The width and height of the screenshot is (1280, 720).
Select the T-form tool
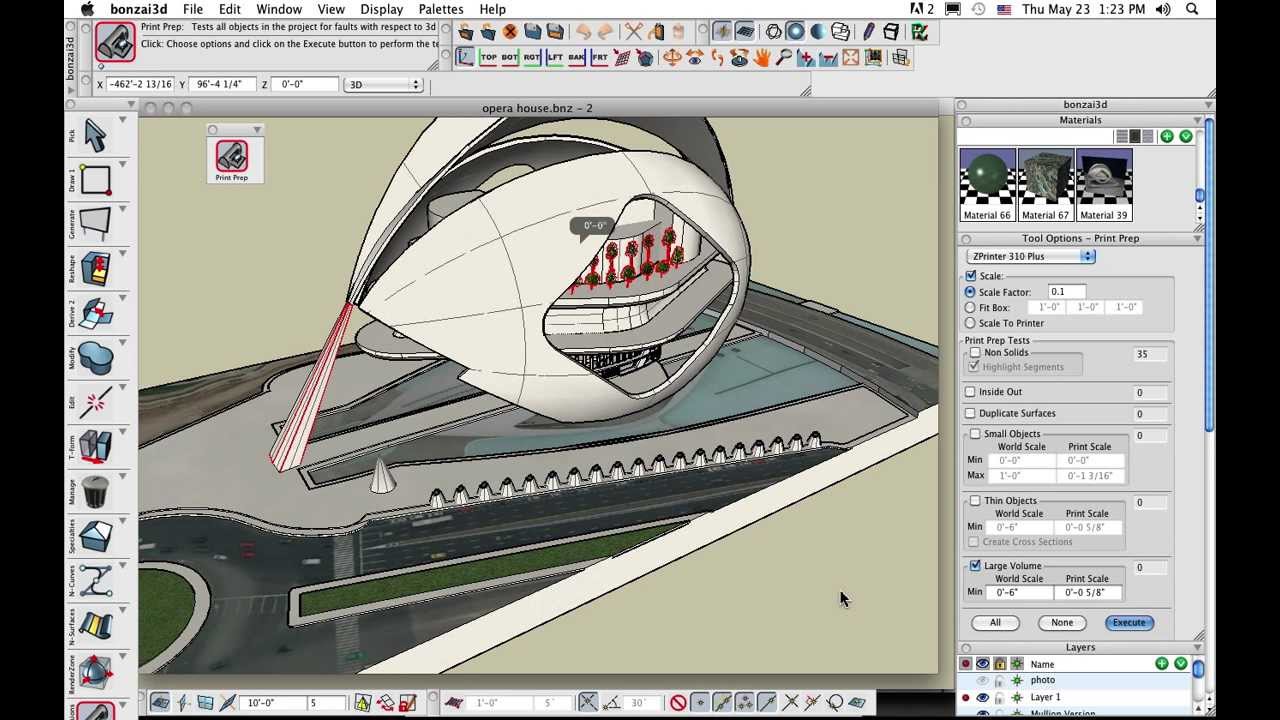[95, 446]
